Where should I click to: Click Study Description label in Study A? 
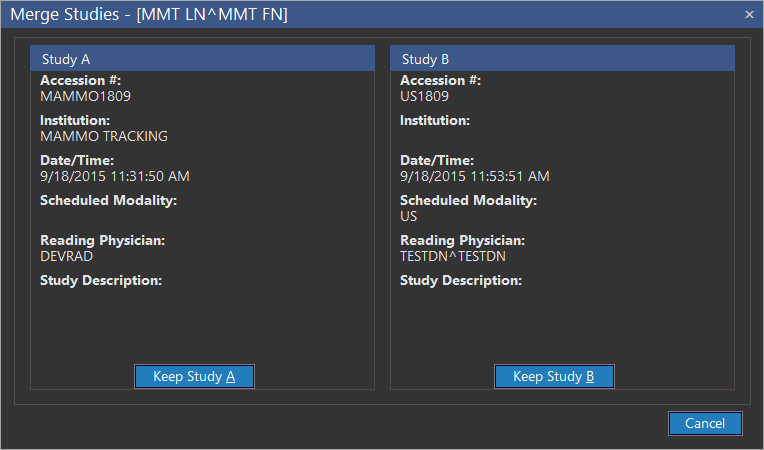click(x=101, y=281)
